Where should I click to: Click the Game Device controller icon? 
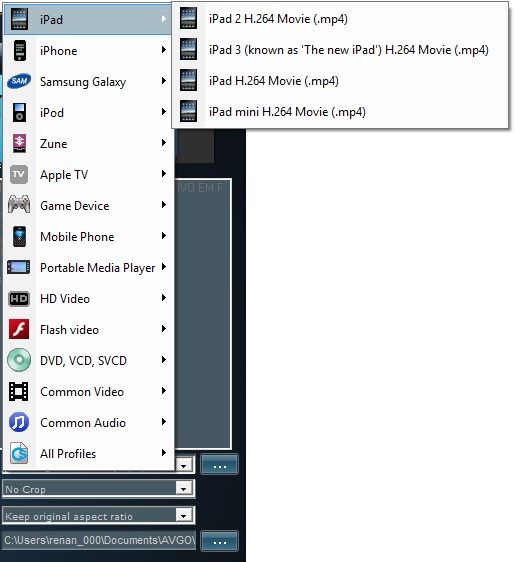(19, 205)
